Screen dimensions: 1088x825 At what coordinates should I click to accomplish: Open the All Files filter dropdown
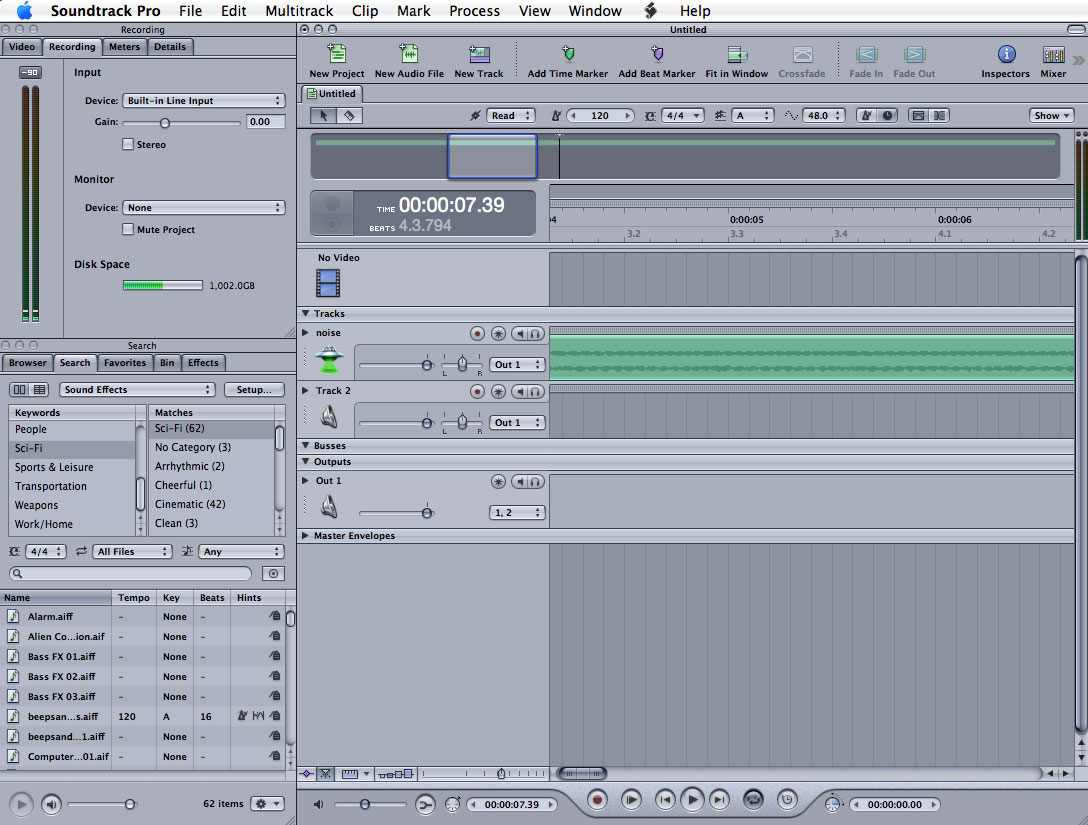coord(132,552)
